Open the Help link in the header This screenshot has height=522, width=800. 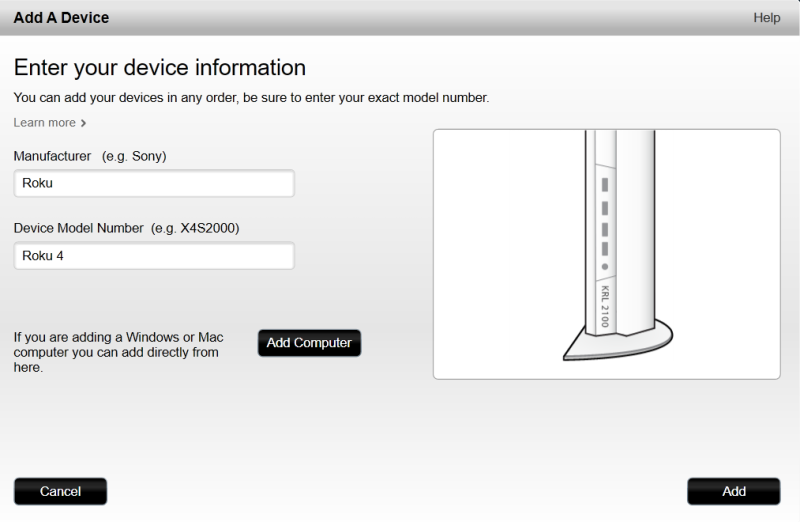pos(766,18)
